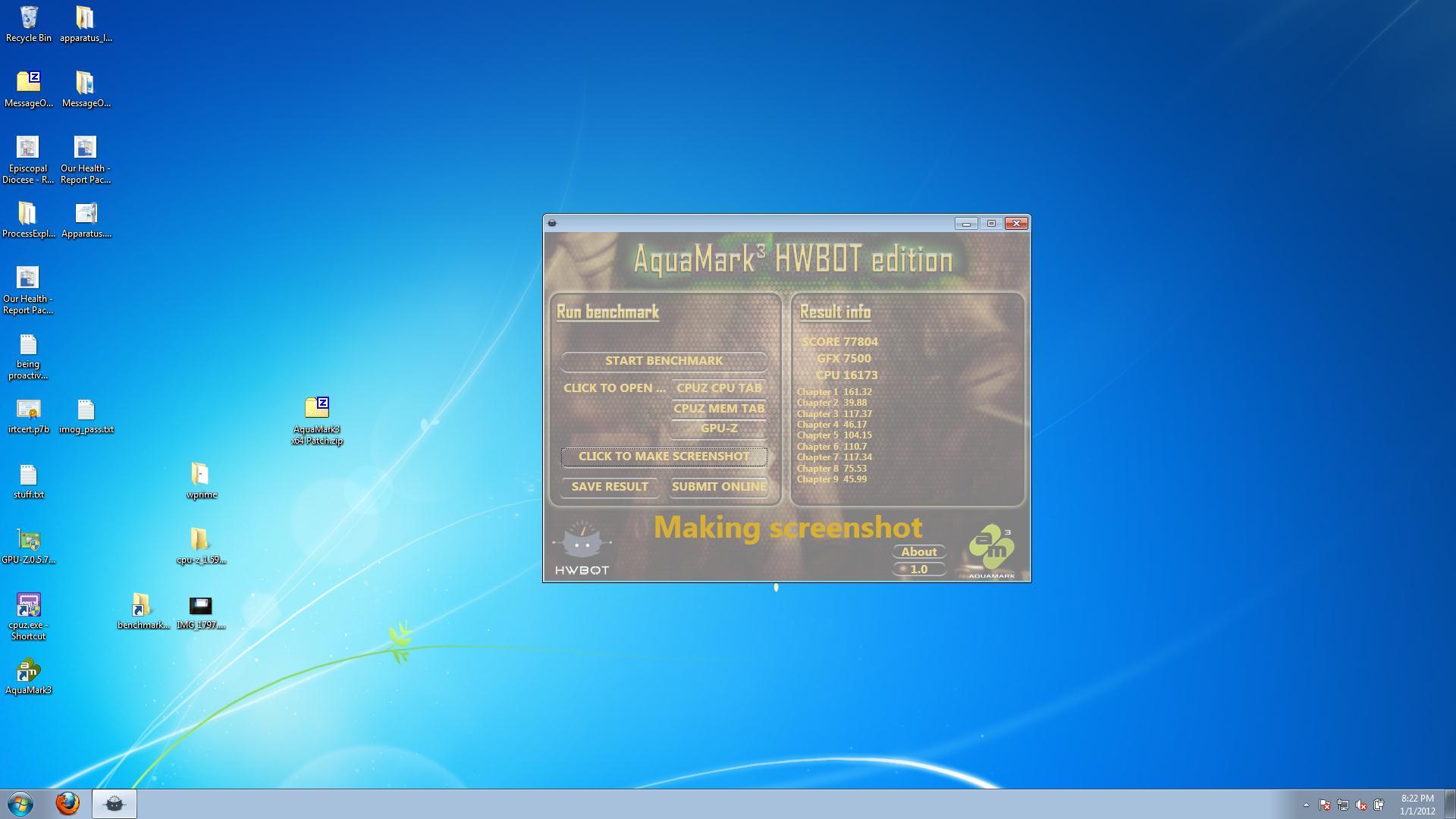Click the Chapter 4 46.17 row

click(x=831, y=425)
